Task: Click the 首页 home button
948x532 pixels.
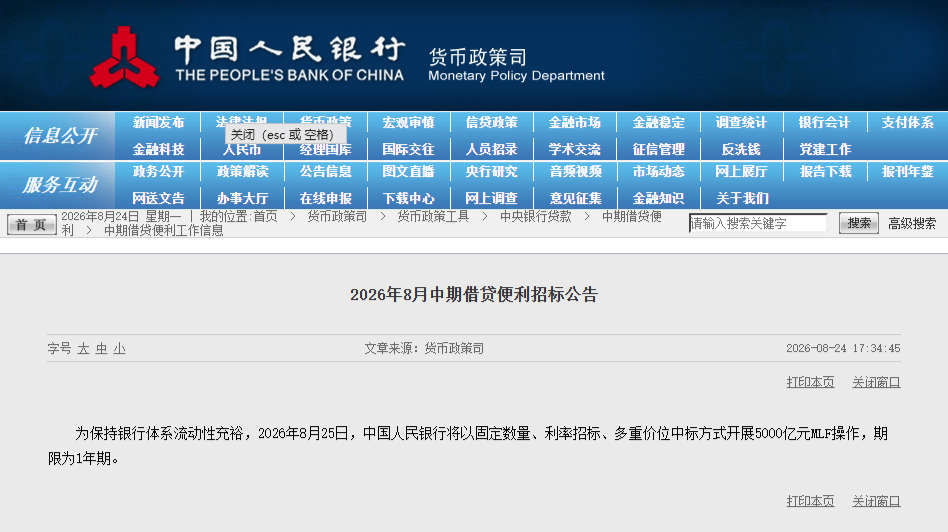Action: [x=31, y=224]
